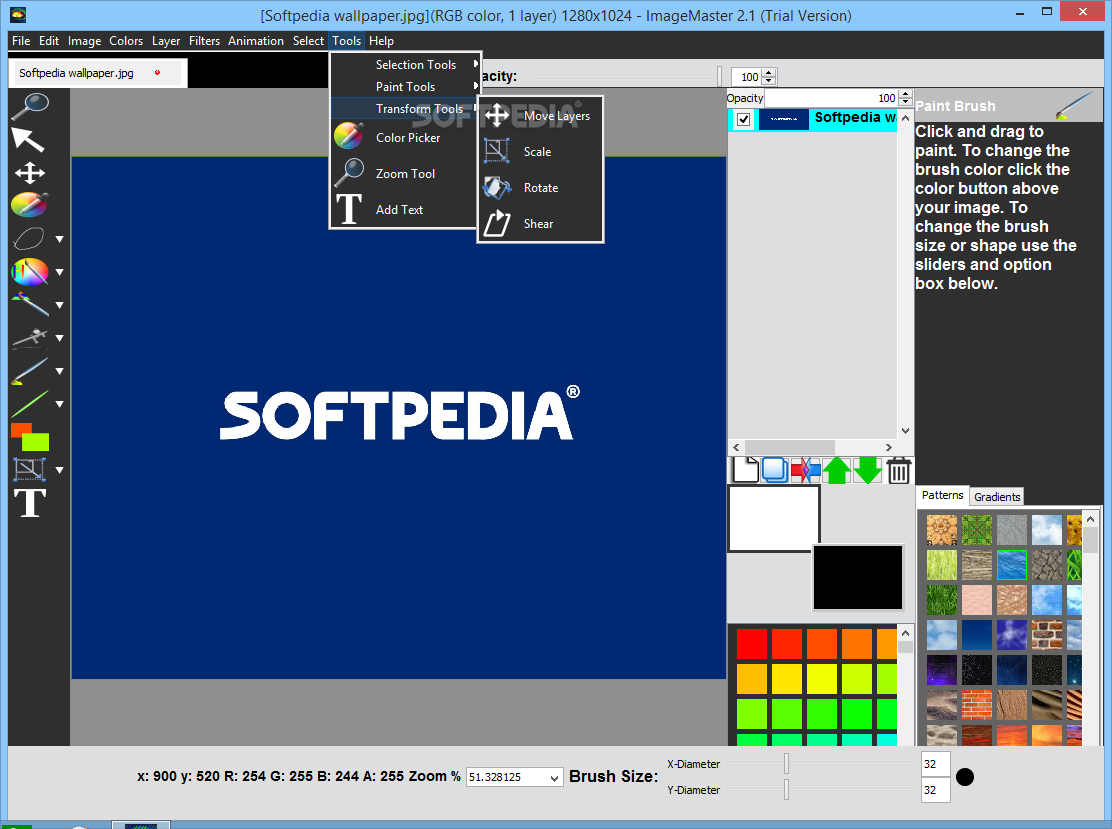Viewport: 1112px width, 829px height.
Task: Click the black background color box
Action: pos(857,577)
